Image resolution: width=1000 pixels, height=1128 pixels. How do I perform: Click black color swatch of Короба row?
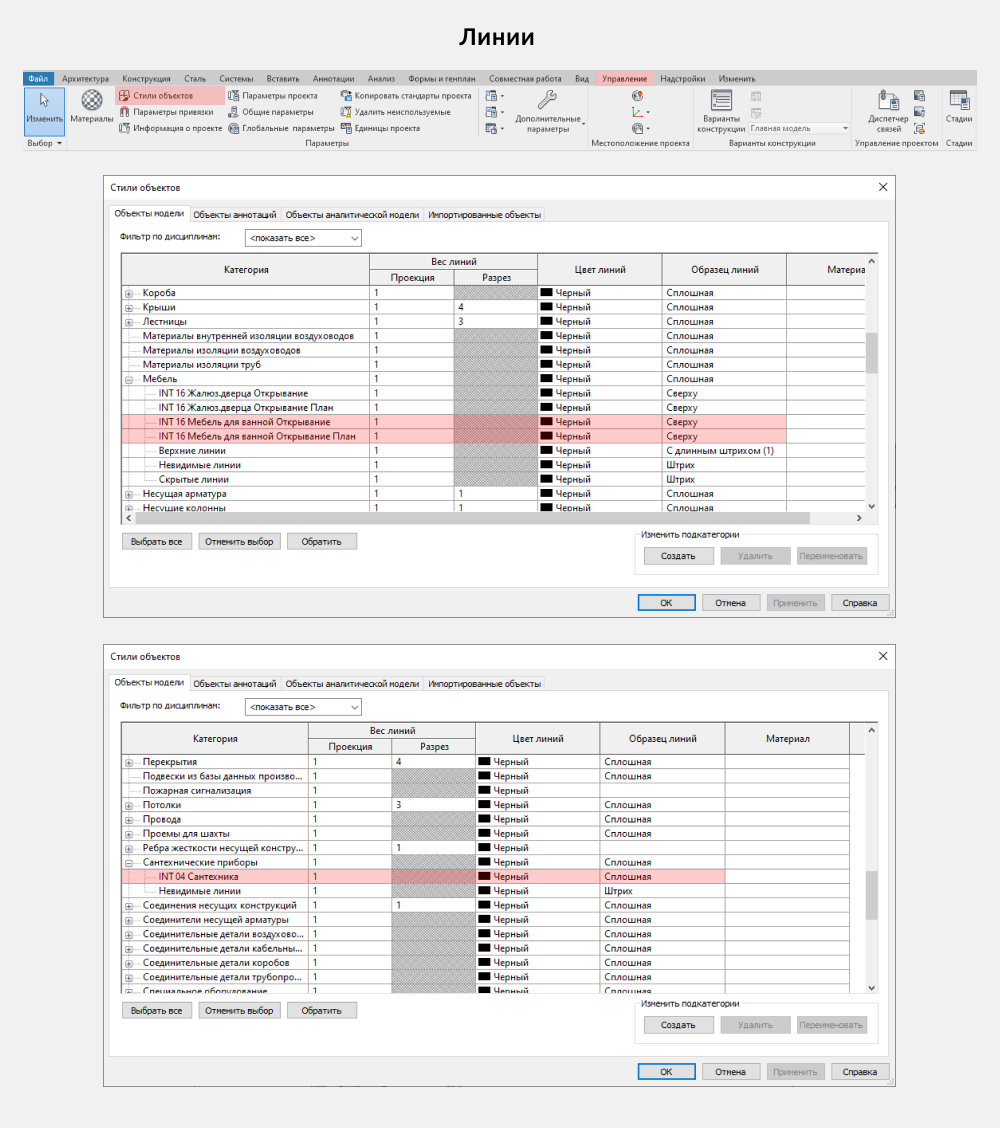point(547,293)
